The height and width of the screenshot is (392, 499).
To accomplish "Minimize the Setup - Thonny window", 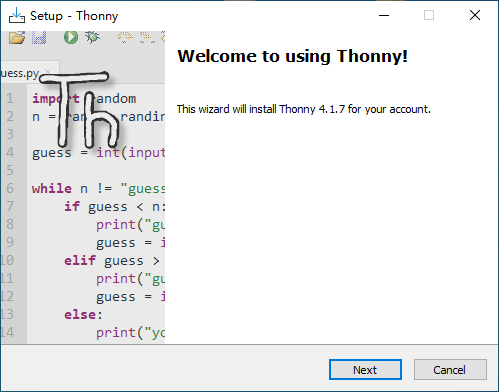I will [x=384, y=15].
